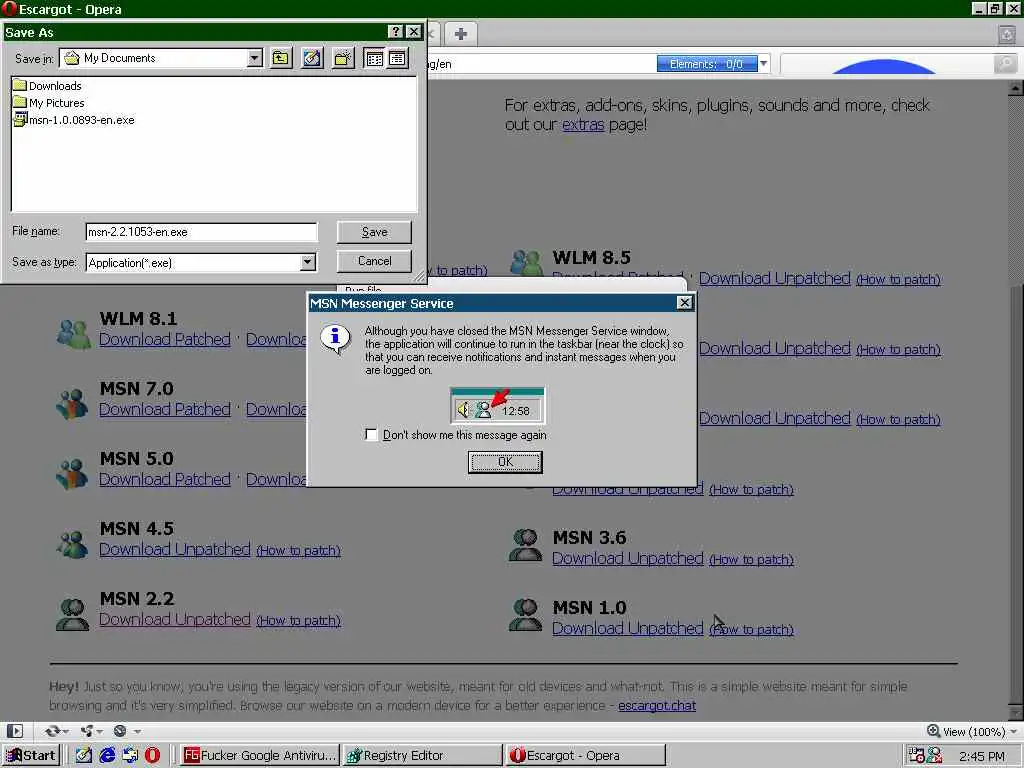Open the Save in My Documents dropdown
This screenshot has width=1024, height=768.
(255, 58)
